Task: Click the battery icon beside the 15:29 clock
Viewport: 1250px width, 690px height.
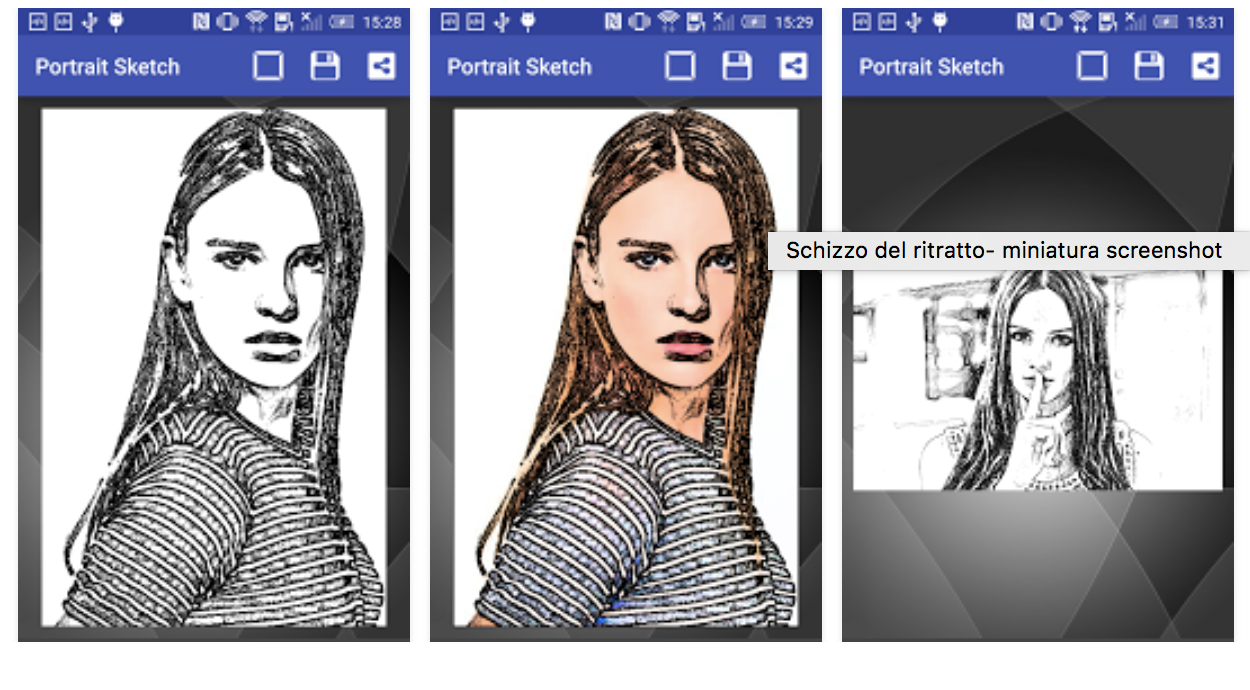Action: (x=753, y=22)
